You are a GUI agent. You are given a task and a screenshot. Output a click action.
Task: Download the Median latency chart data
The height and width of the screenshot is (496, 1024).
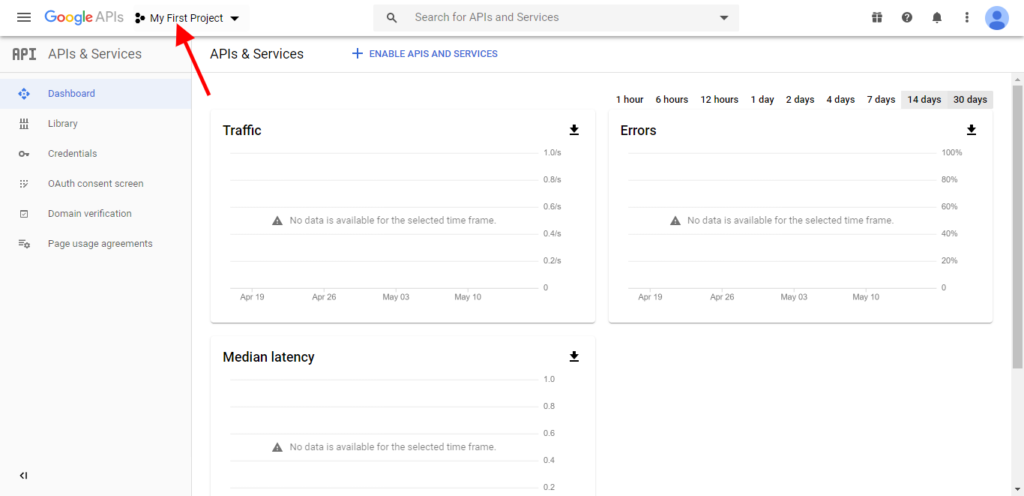click(574, 356)
